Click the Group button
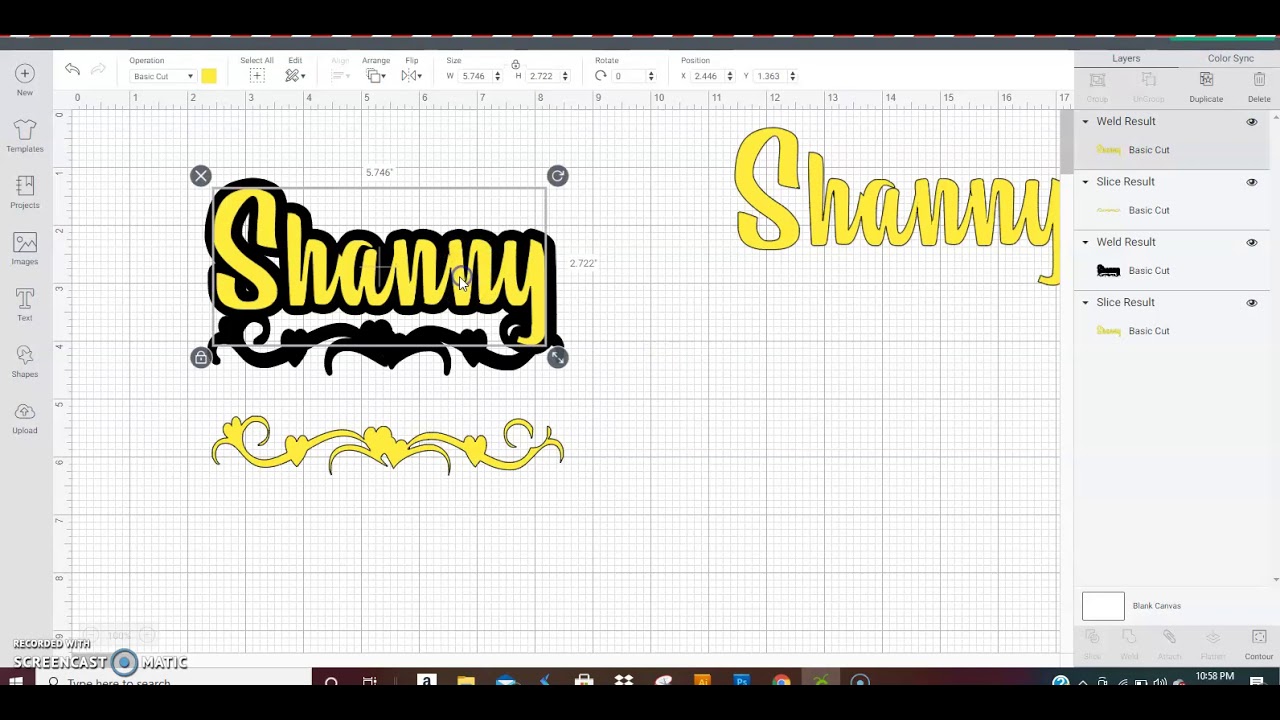Screen dimensions: 1280x720 [1097, 86]
